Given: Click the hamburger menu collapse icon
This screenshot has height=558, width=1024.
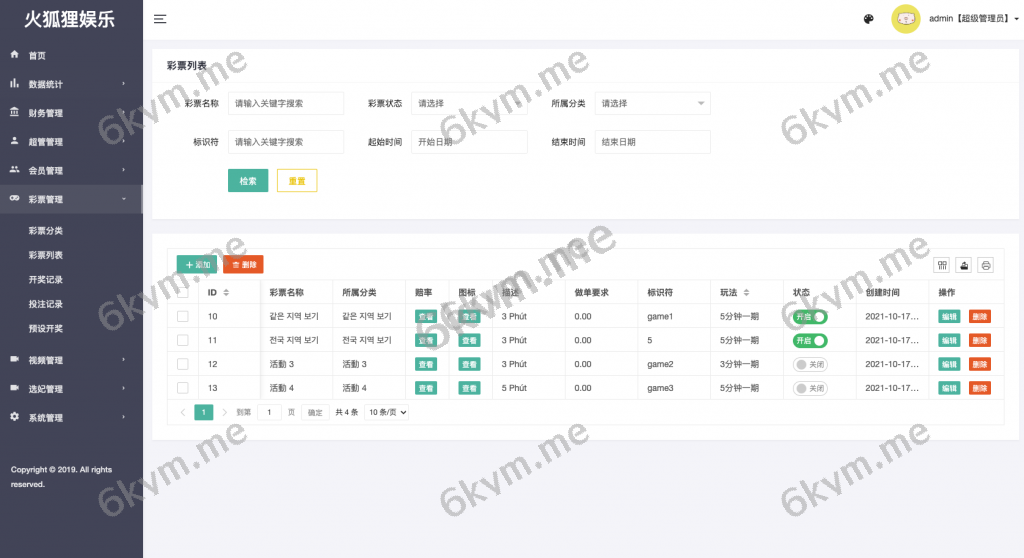Looking at the screenshot, I should (160, 19).
